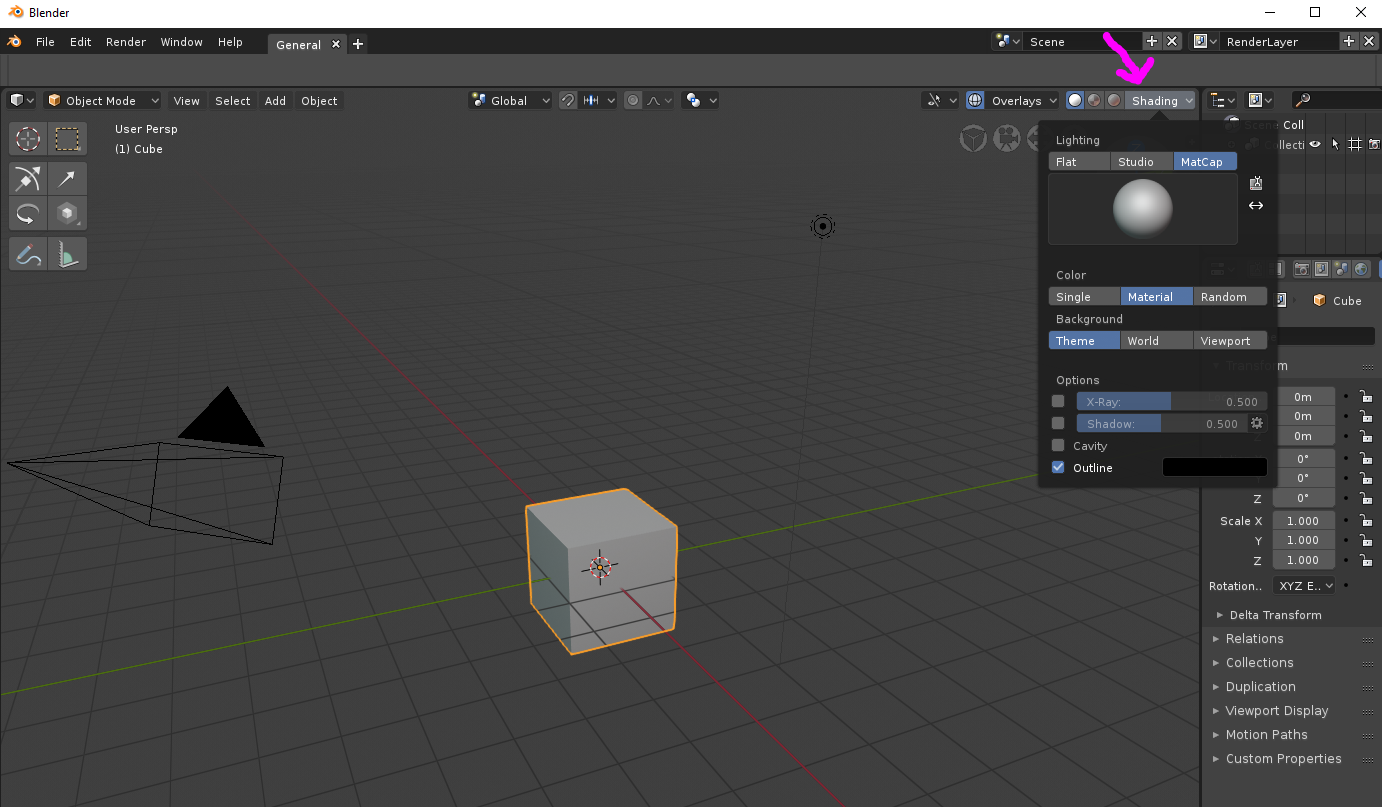This screenshot has width=1382, height=807.
Task: Open outliner display mode menu
Action: 1260,100
